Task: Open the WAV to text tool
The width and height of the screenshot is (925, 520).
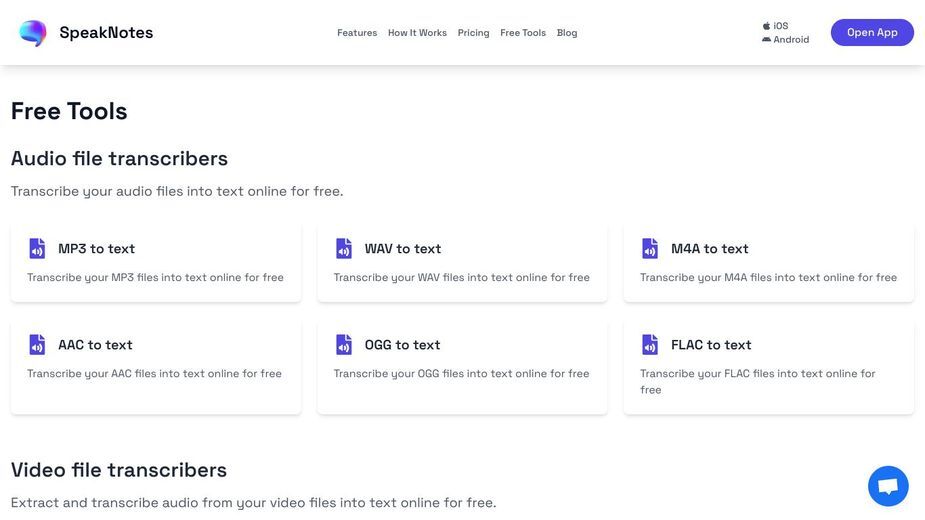Action: coord(462,263)
